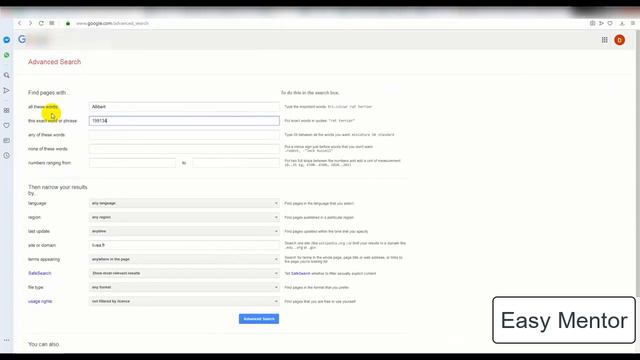The height and width of the screenshot is (360, 640).
Task: Open the SafeSearch label link
Action: pyautogui.click(x=40, y=273)
